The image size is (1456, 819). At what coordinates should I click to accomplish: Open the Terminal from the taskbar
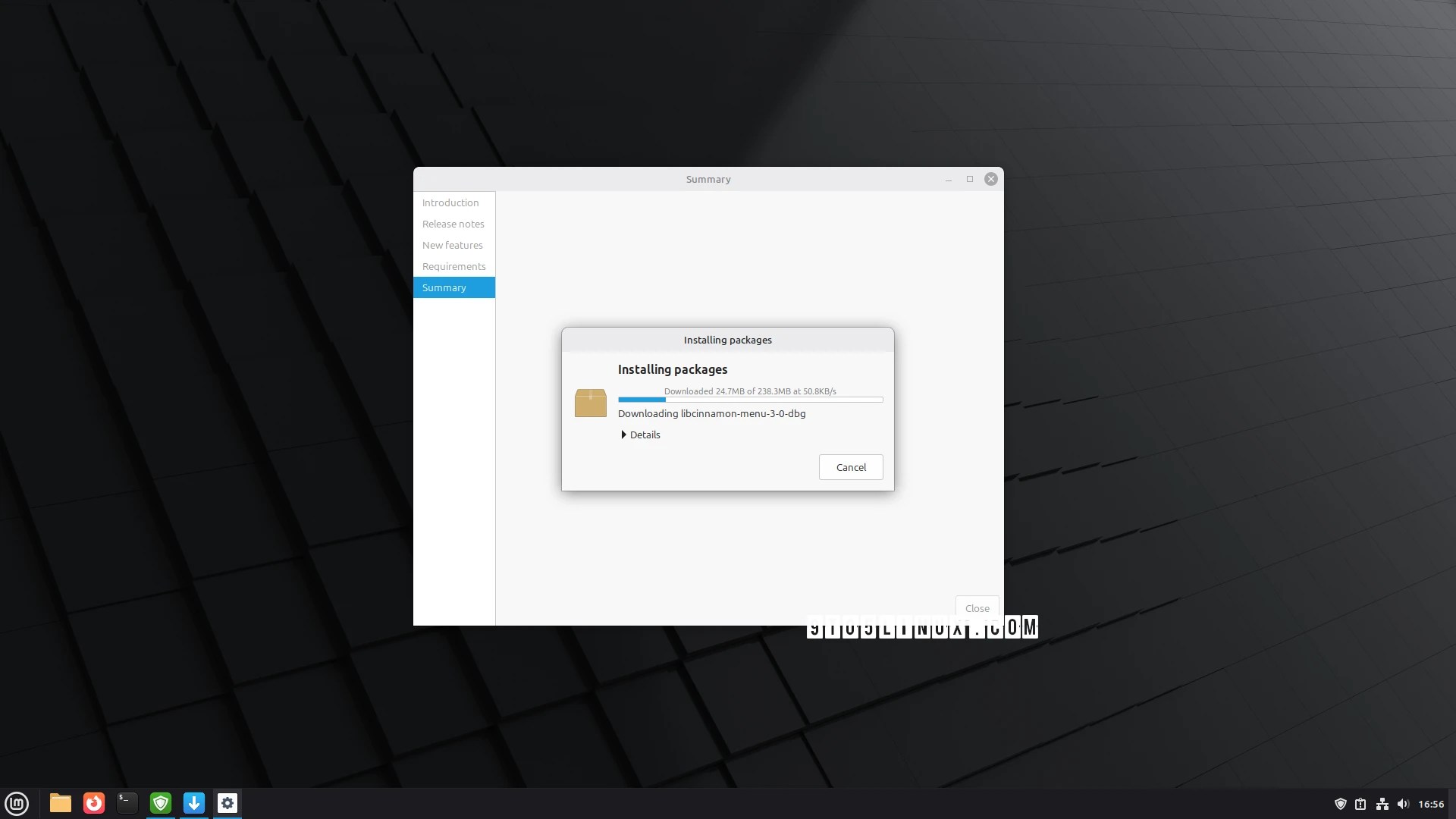point(127,803)
